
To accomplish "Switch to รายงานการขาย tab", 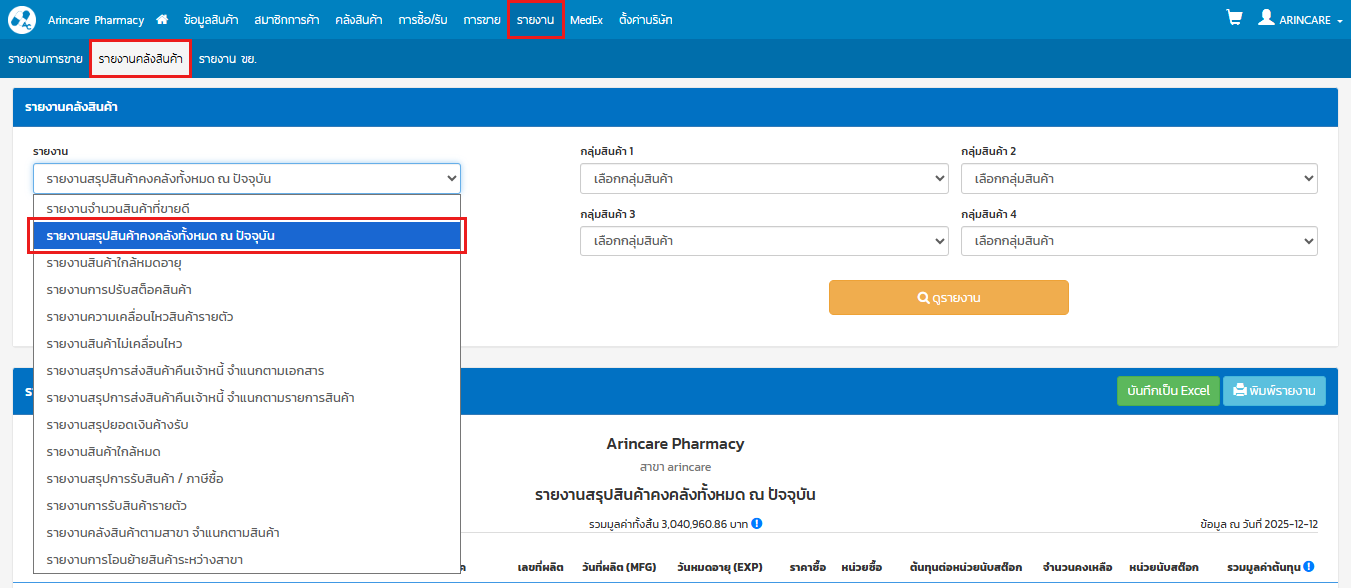I will [x=45, y=60].
